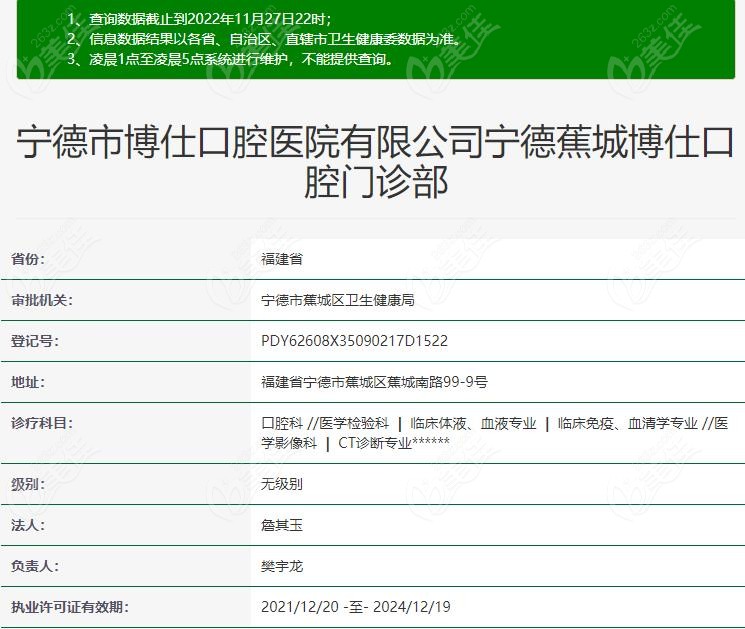745x629 pixels.
Task: Click the value 福建省
Action: click(282, 259)
